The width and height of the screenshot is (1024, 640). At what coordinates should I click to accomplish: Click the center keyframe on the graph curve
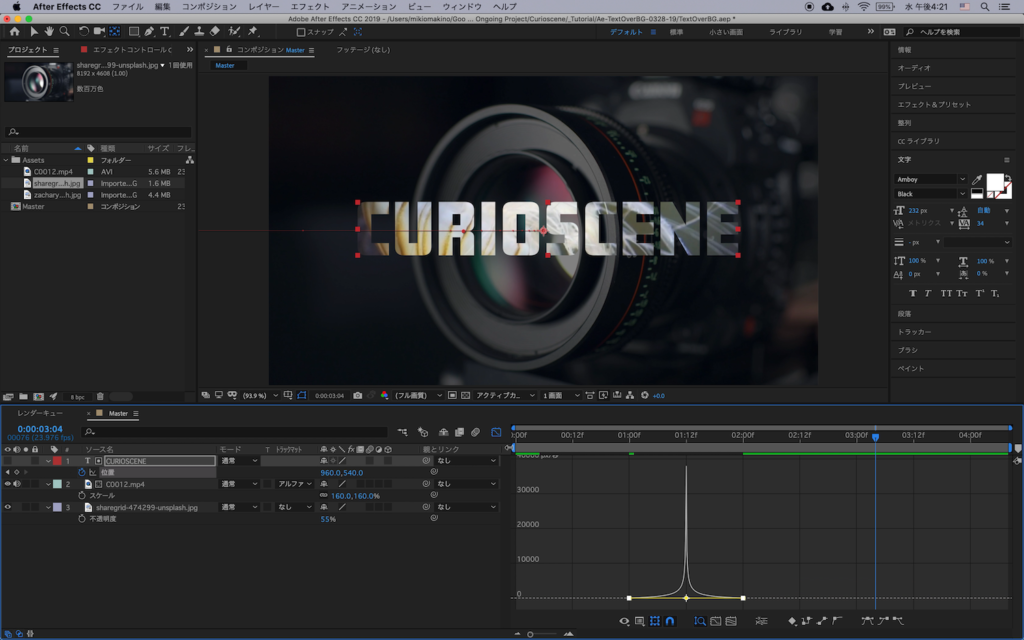pyautogui.click(x=686, y=598)
